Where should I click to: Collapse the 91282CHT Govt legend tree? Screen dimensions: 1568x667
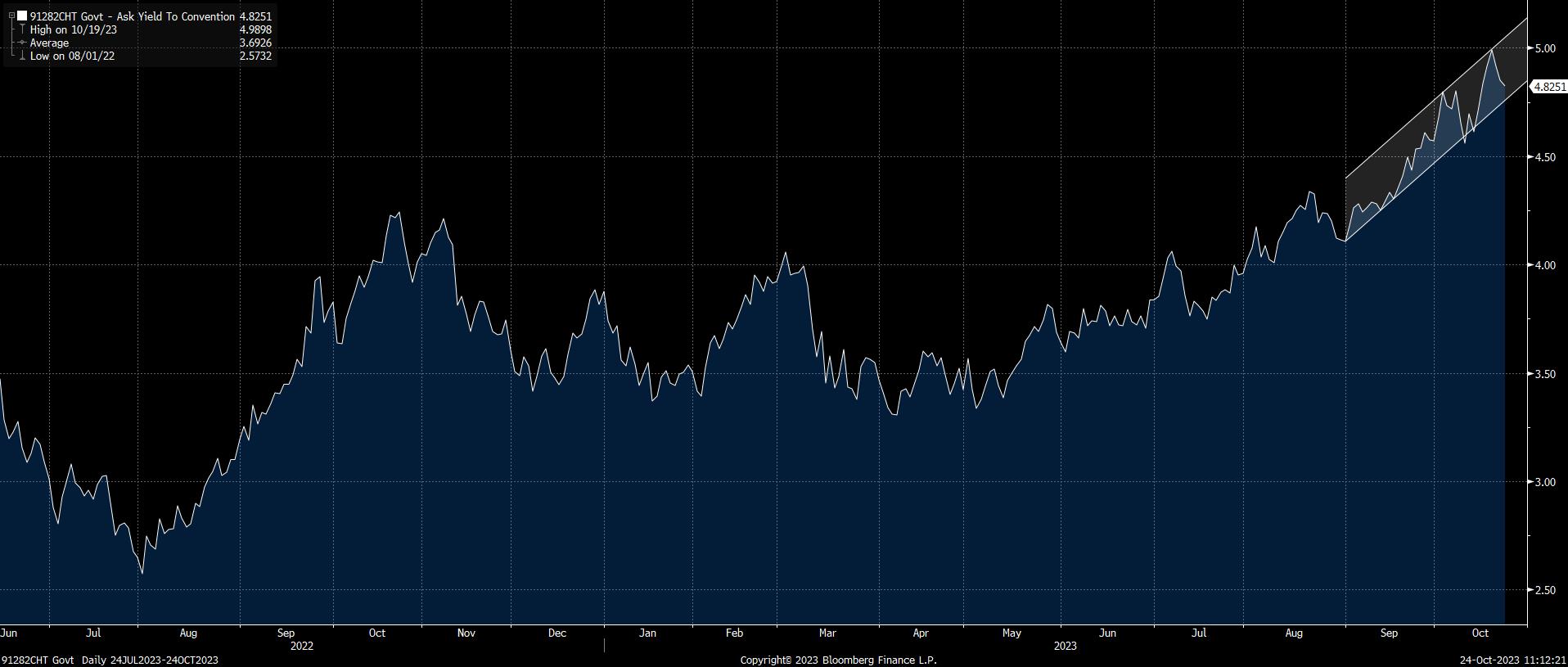click(x=11, y=16)
